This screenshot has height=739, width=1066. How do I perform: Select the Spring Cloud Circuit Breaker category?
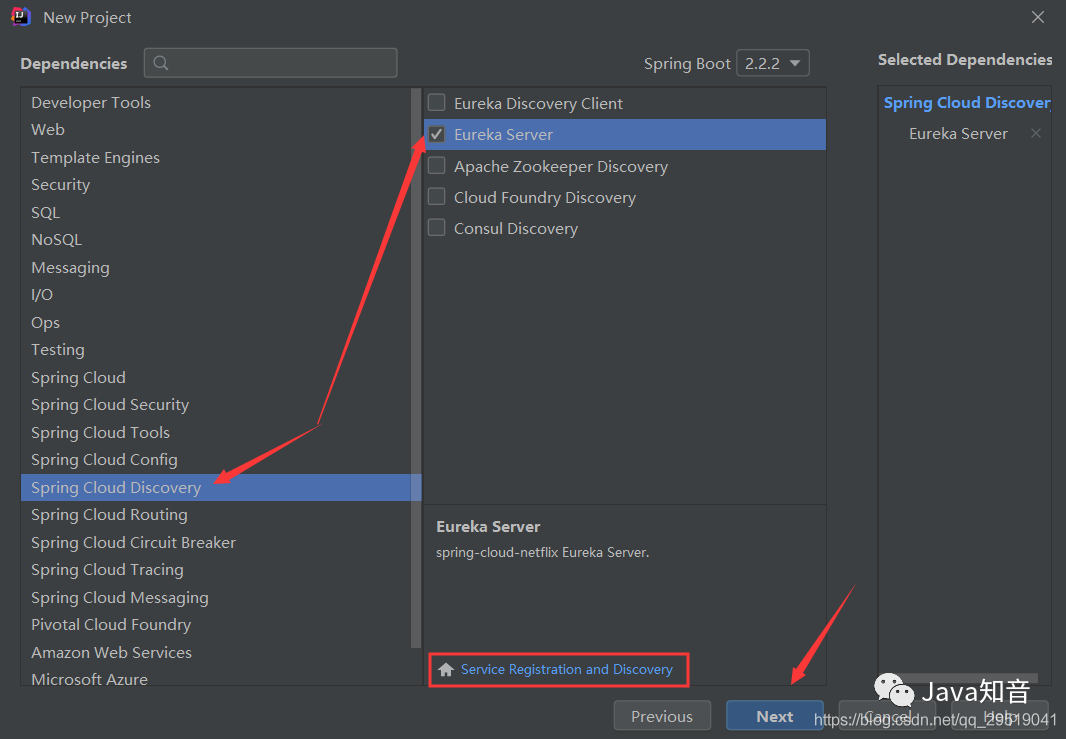[x=216, y=543]
